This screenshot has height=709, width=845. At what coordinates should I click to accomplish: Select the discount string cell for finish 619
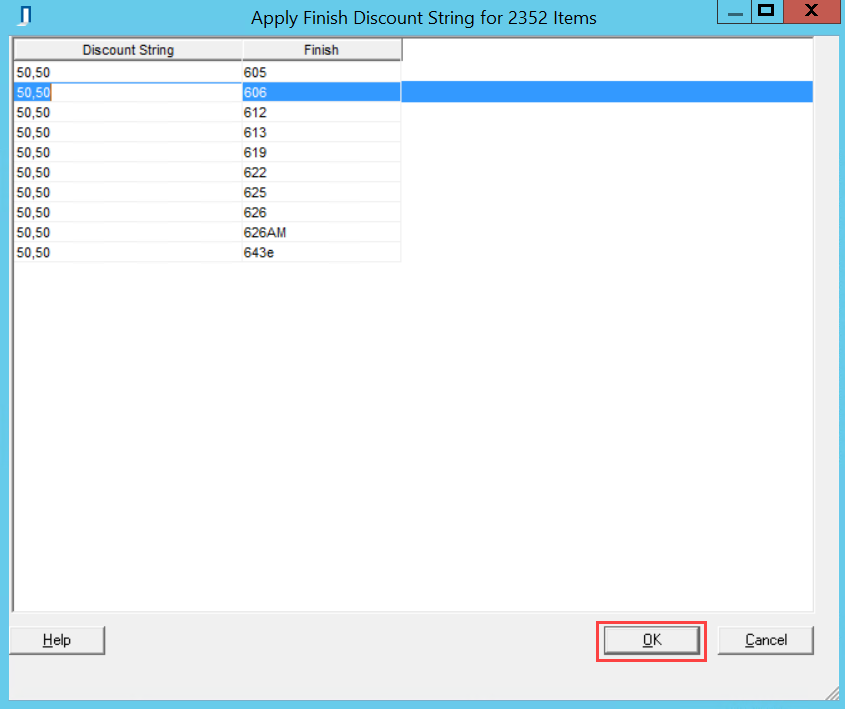coord(128,152)
